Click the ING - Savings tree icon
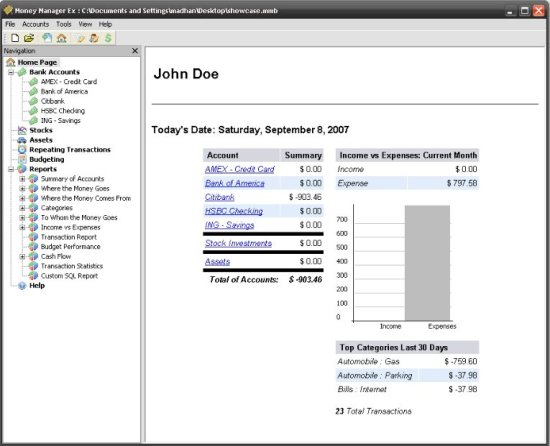550x446 pixels. click(33, 121)
